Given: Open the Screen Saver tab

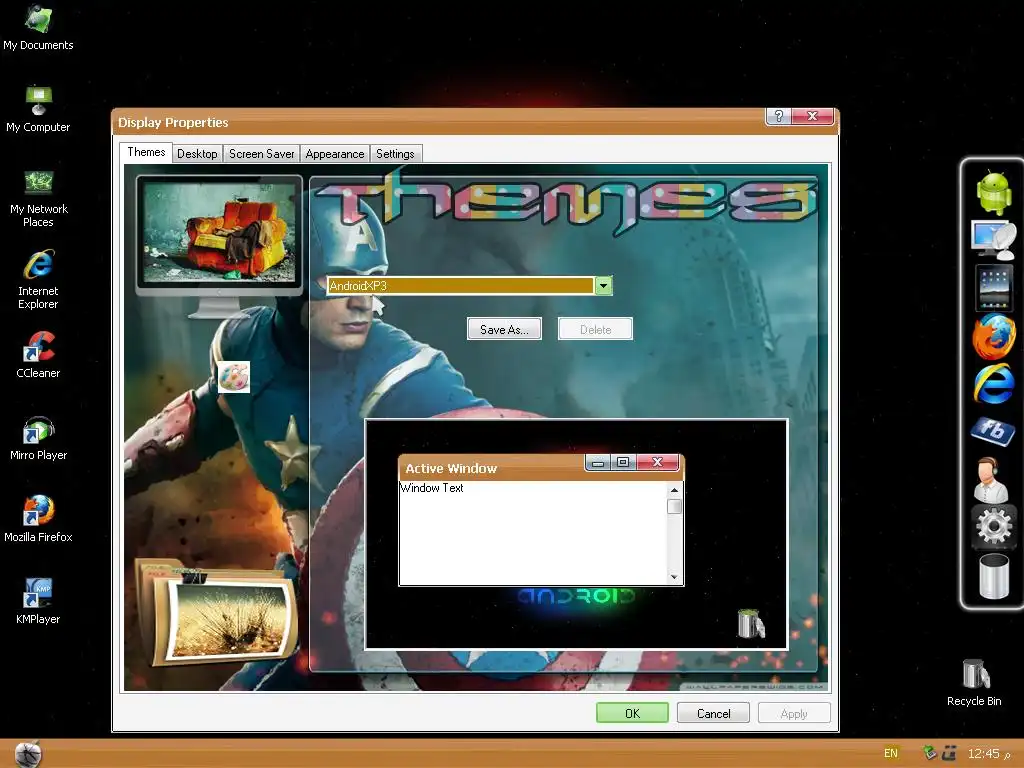Looking at the screenshot, I should (261, 154).
